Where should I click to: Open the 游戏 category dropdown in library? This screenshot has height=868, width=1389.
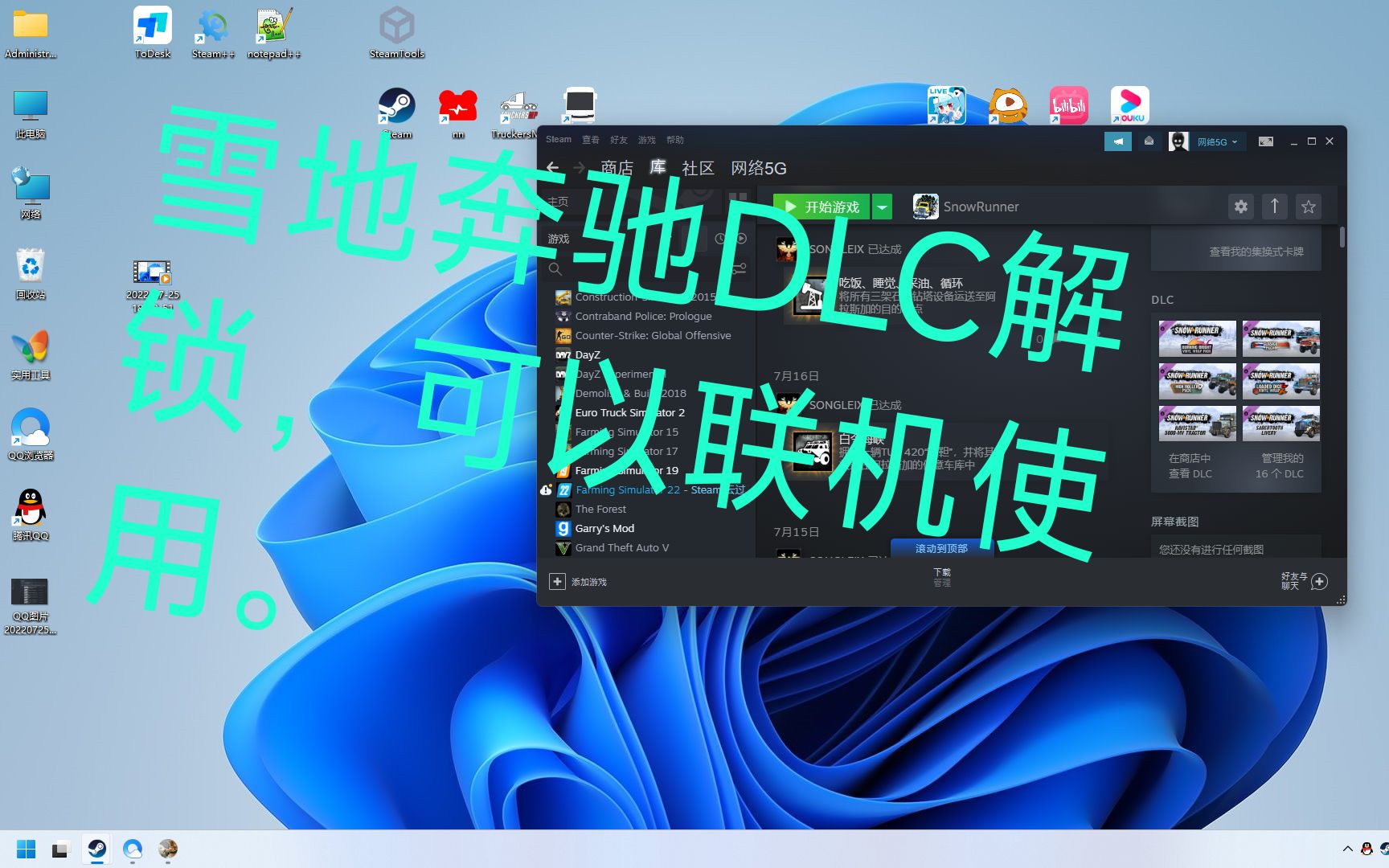559,239
